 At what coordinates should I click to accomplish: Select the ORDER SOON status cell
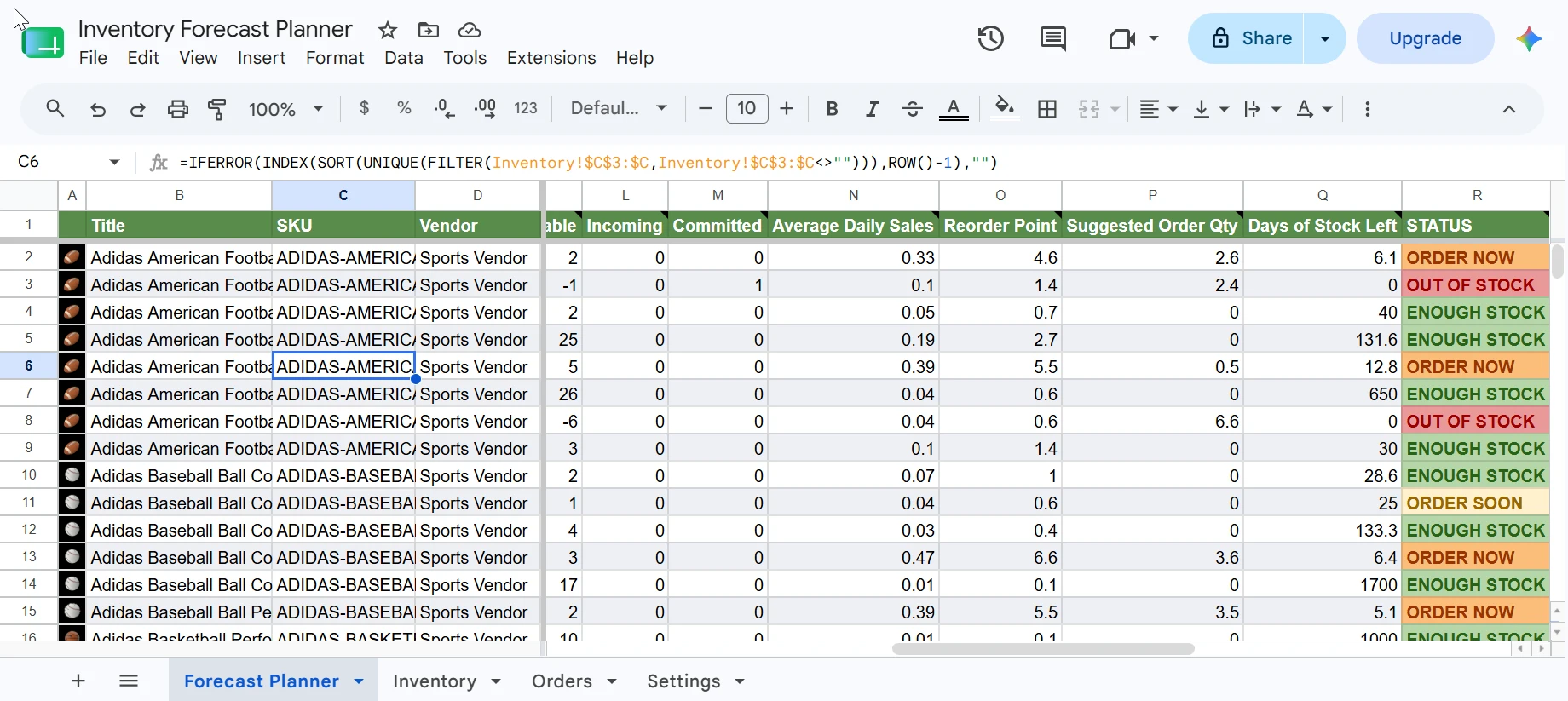point(1476,503)
